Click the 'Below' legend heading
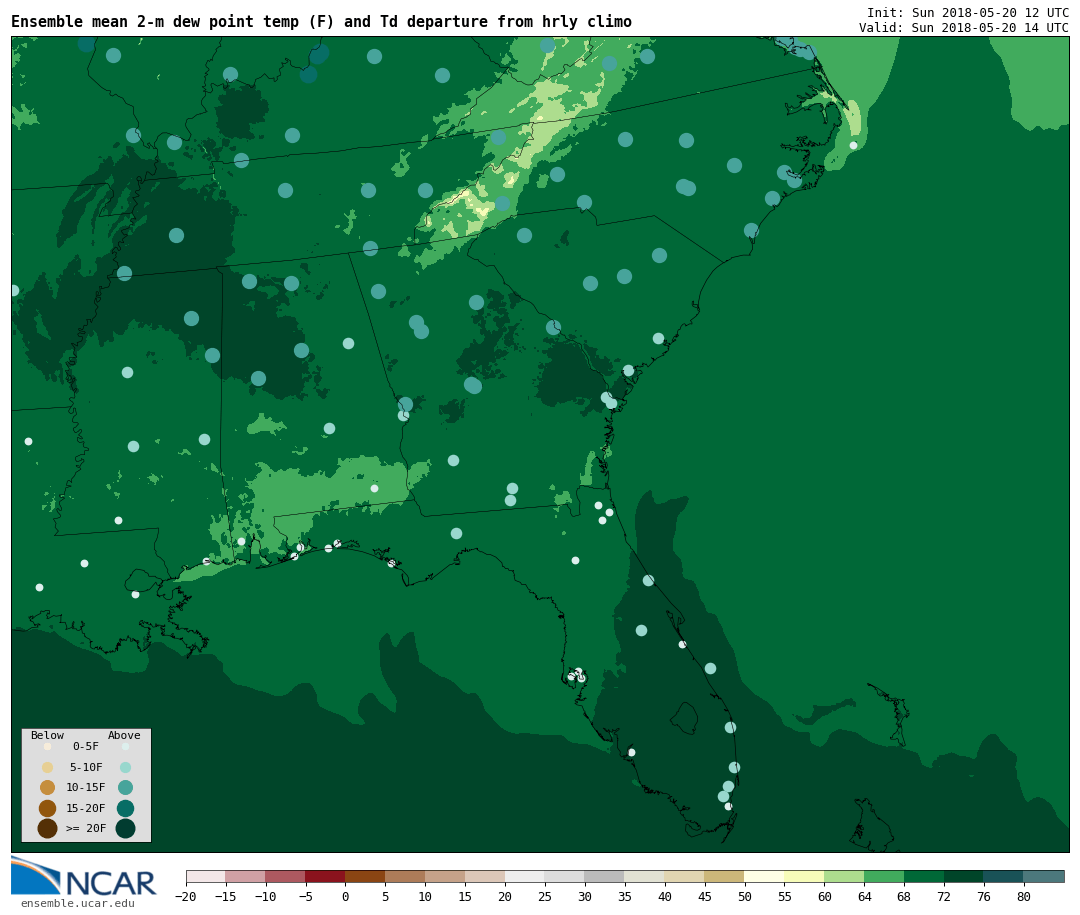The height and width of the screenshot is (915, 1080). click(48, 735)
